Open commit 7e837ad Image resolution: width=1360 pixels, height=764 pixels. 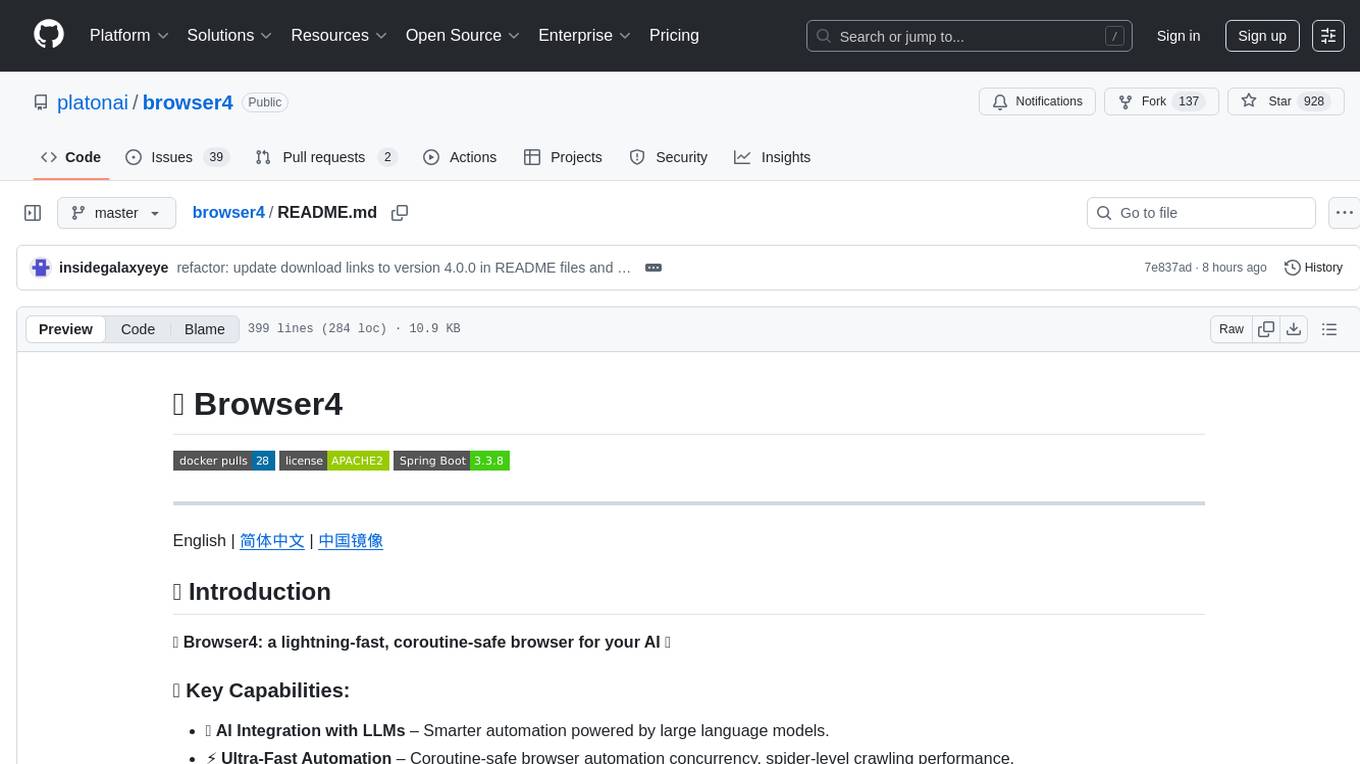pyautogui.click(x=1168, y=268)
